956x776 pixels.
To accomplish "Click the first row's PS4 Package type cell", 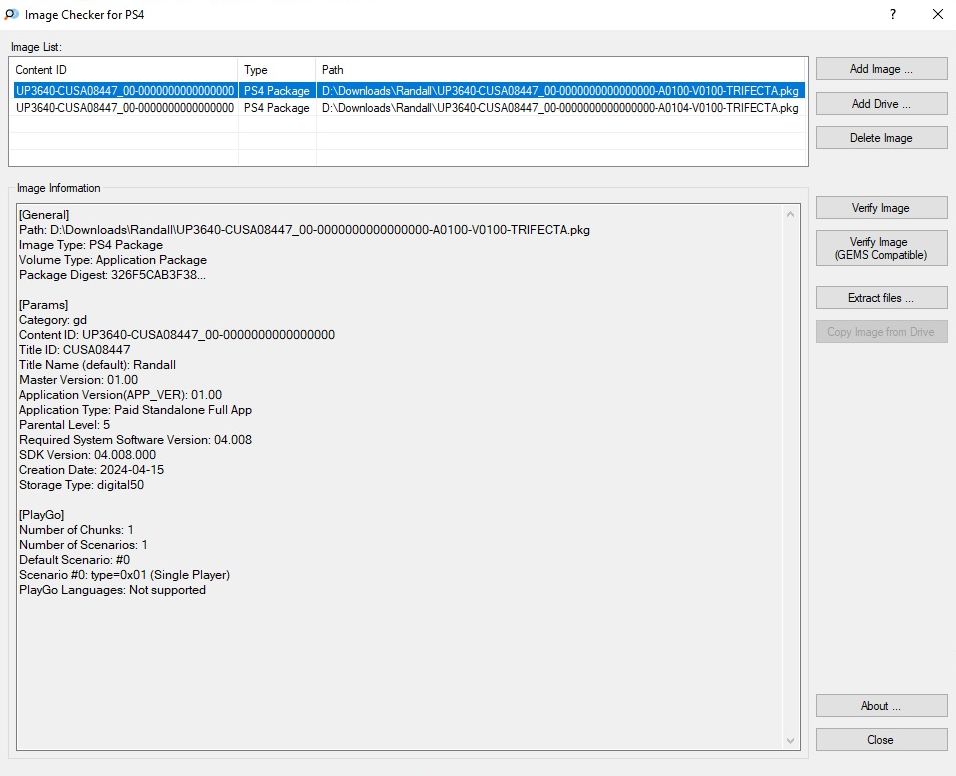I will tap(277, 91).
